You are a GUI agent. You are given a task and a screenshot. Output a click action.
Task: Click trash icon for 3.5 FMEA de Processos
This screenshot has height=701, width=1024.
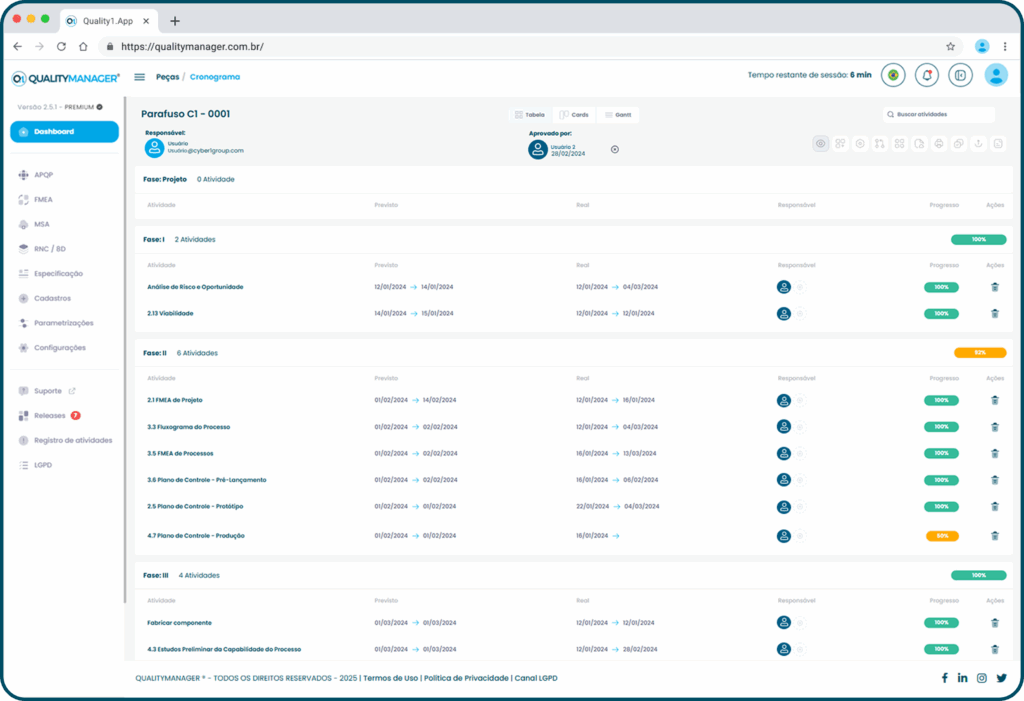tap(994, 453)
